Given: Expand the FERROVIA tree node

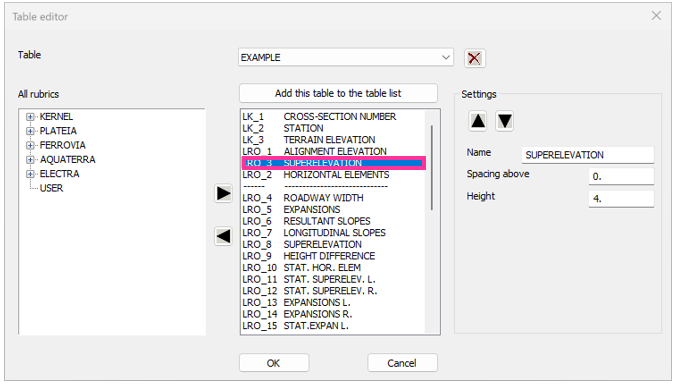Looking at the screenshot, I should 30,145.
